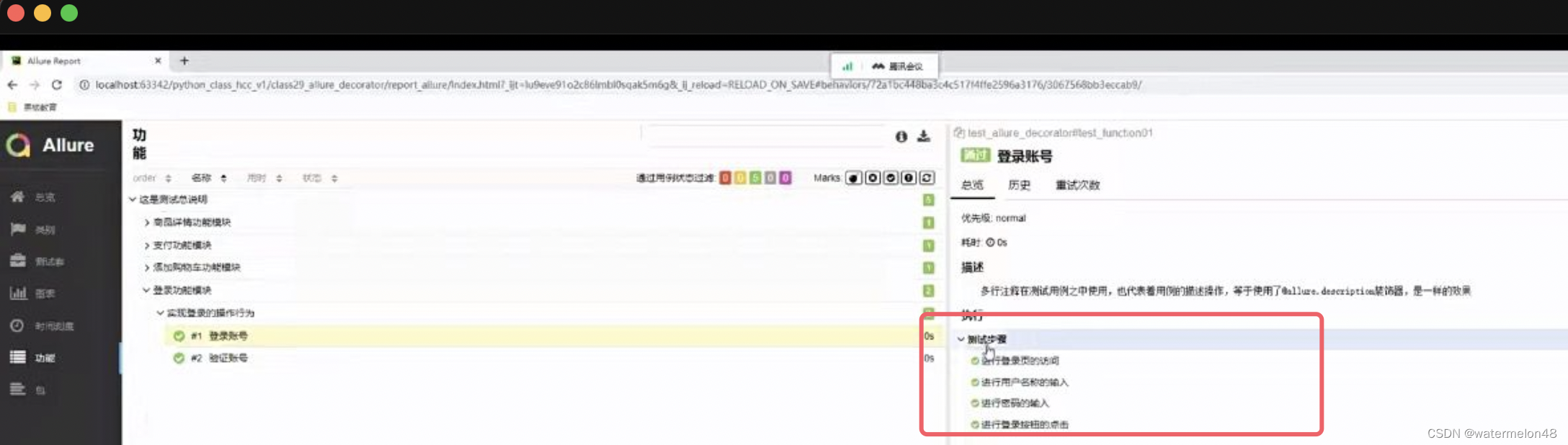The image size is (1568, 445).
Task: Reload the page with the browser refresh icon
Action: coord(57,85)
